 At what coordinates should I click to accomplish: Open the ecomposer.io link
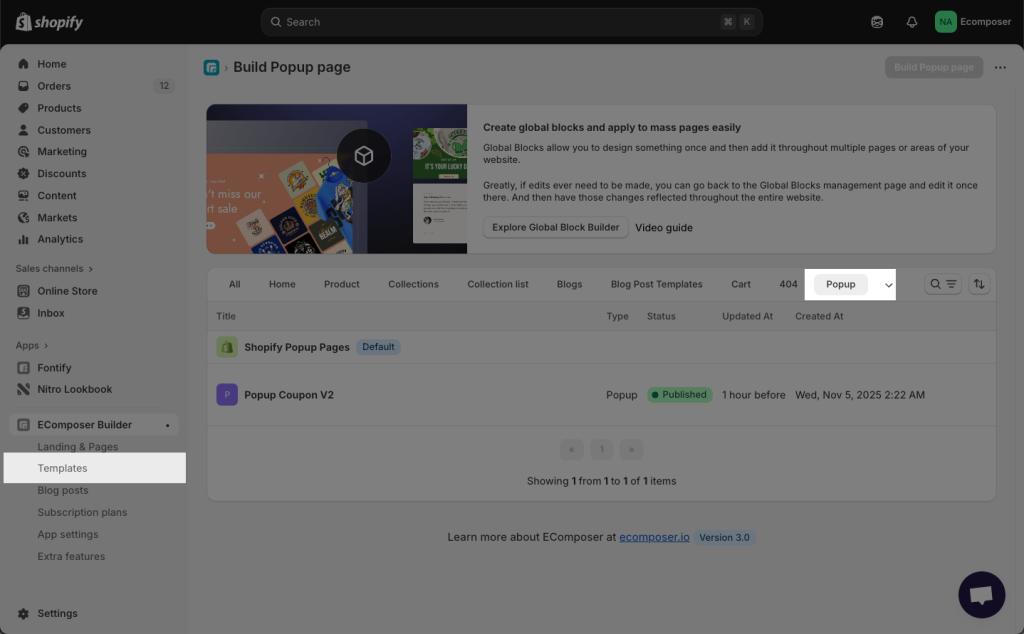654,537
